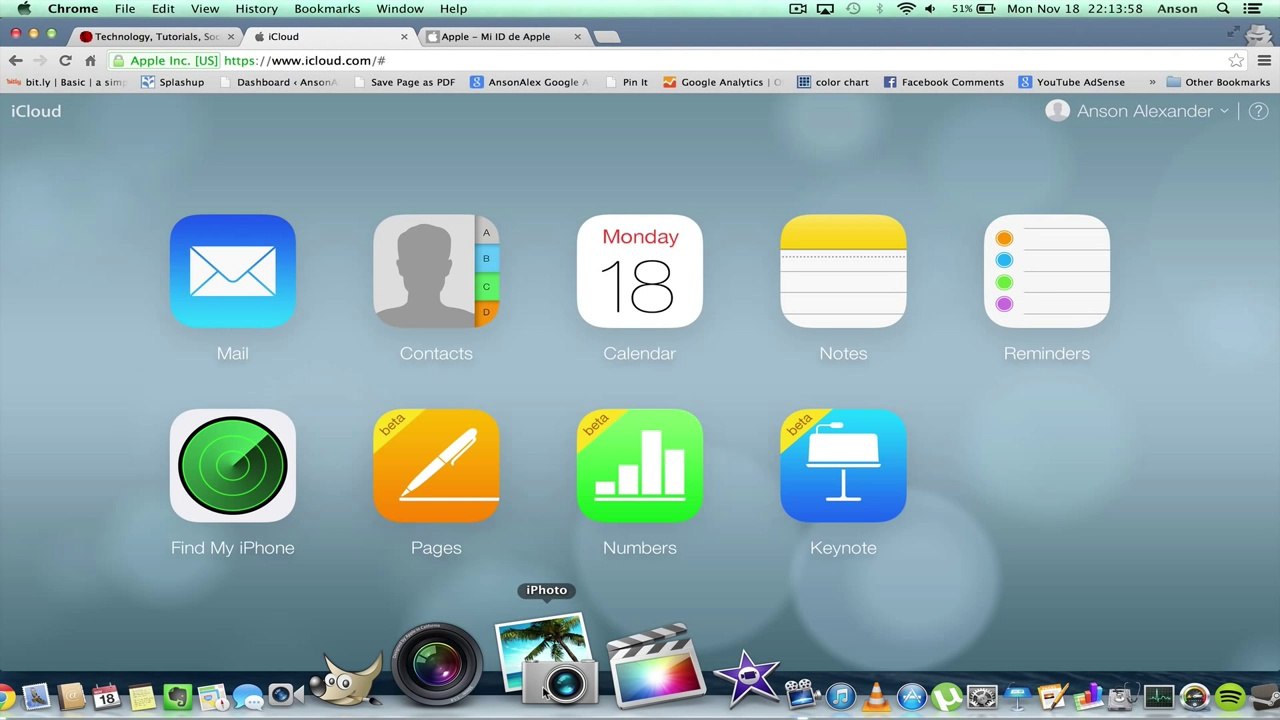This screenshot has height=720, width=1280.
Task: Open the battery status menu at 51%
Action: (x=975, y=9)
